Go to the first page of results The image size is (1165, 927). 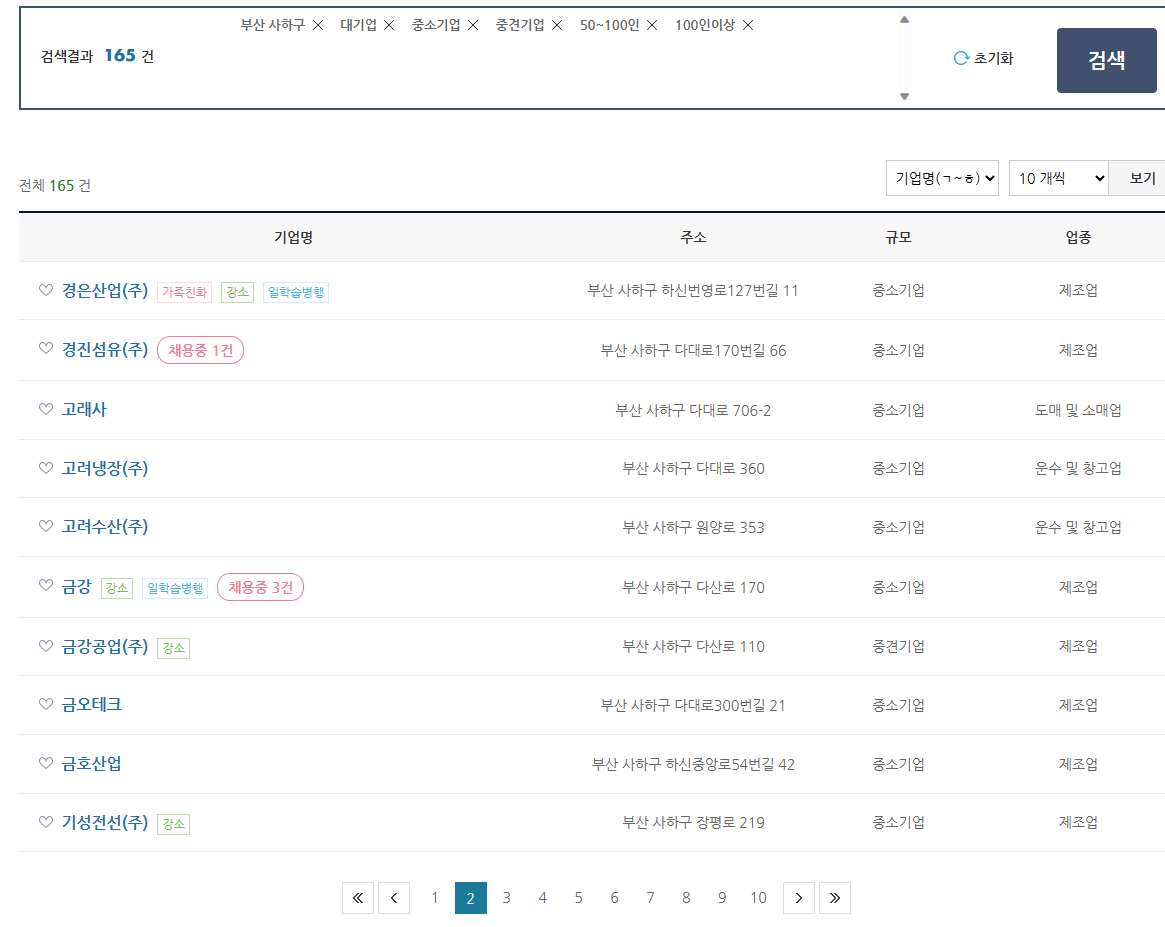[358, 898]
